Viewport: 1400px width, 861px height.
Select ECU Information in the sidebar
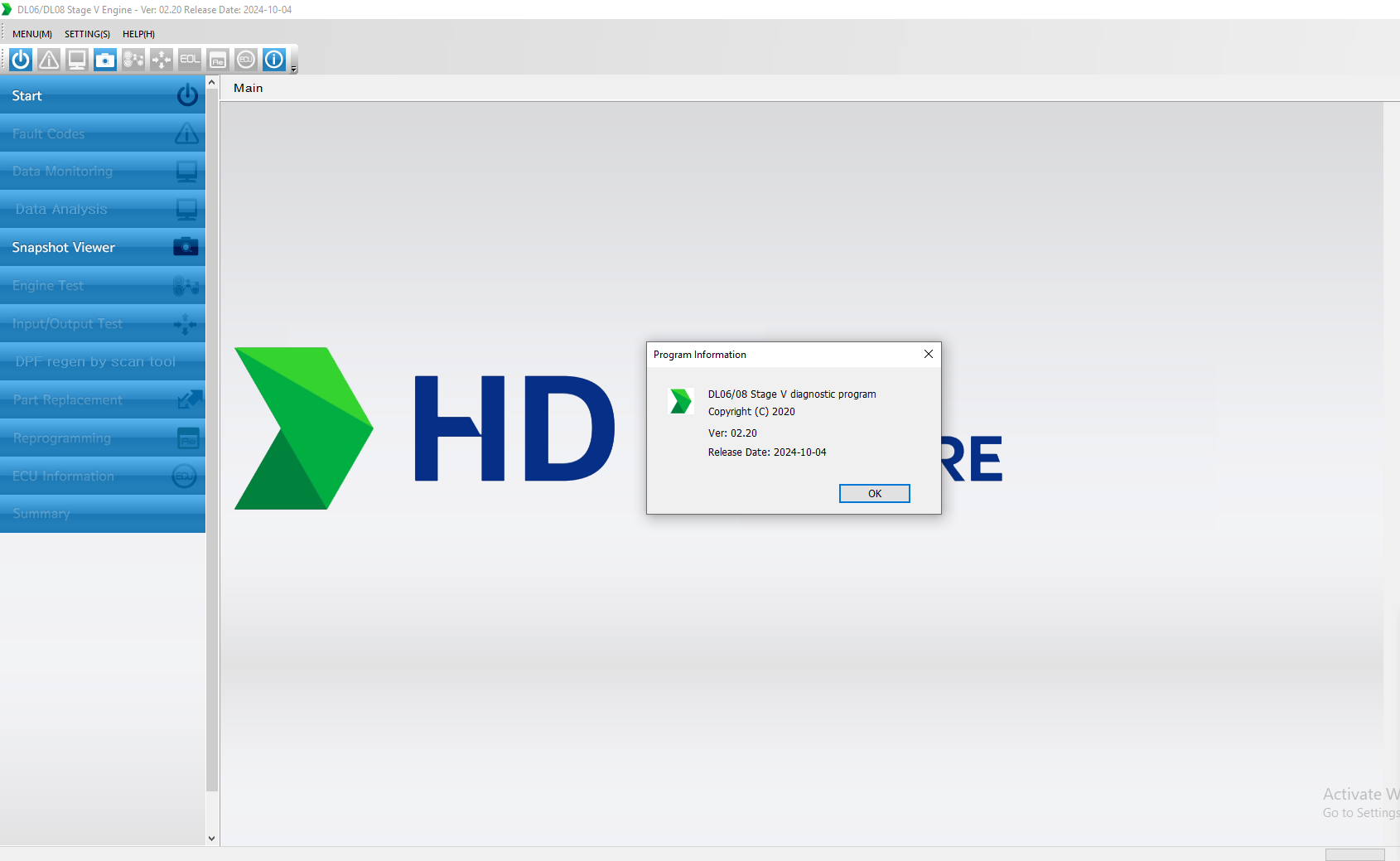point(103,476)
